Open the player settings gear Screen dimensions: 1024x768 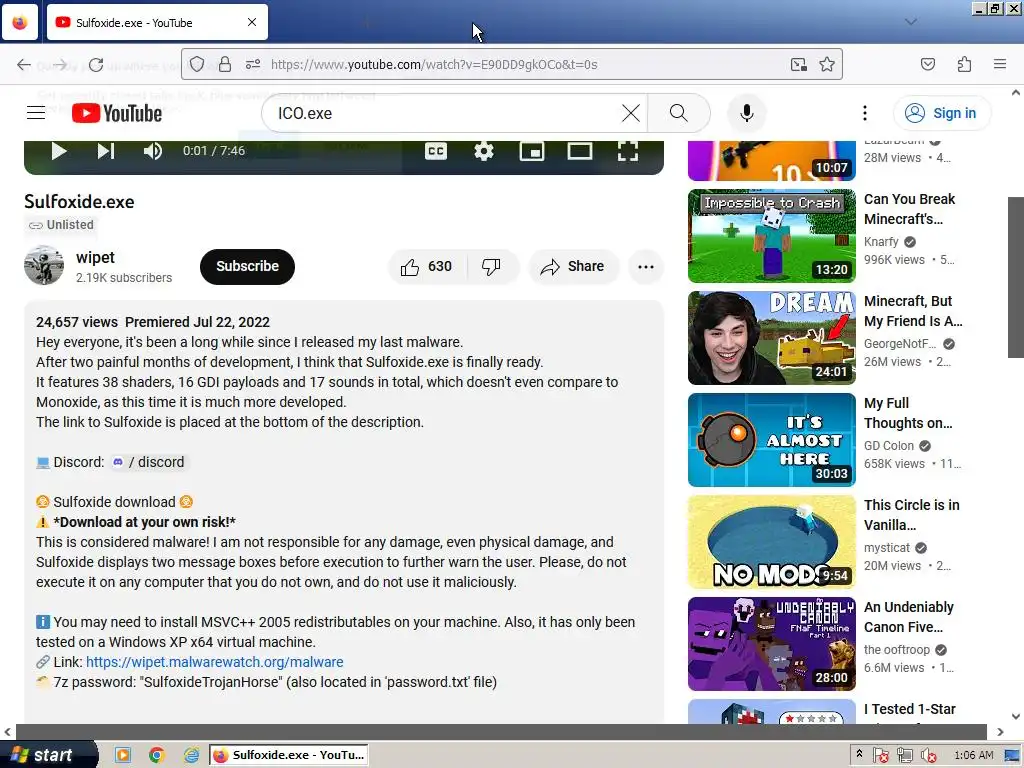(484, 152)
